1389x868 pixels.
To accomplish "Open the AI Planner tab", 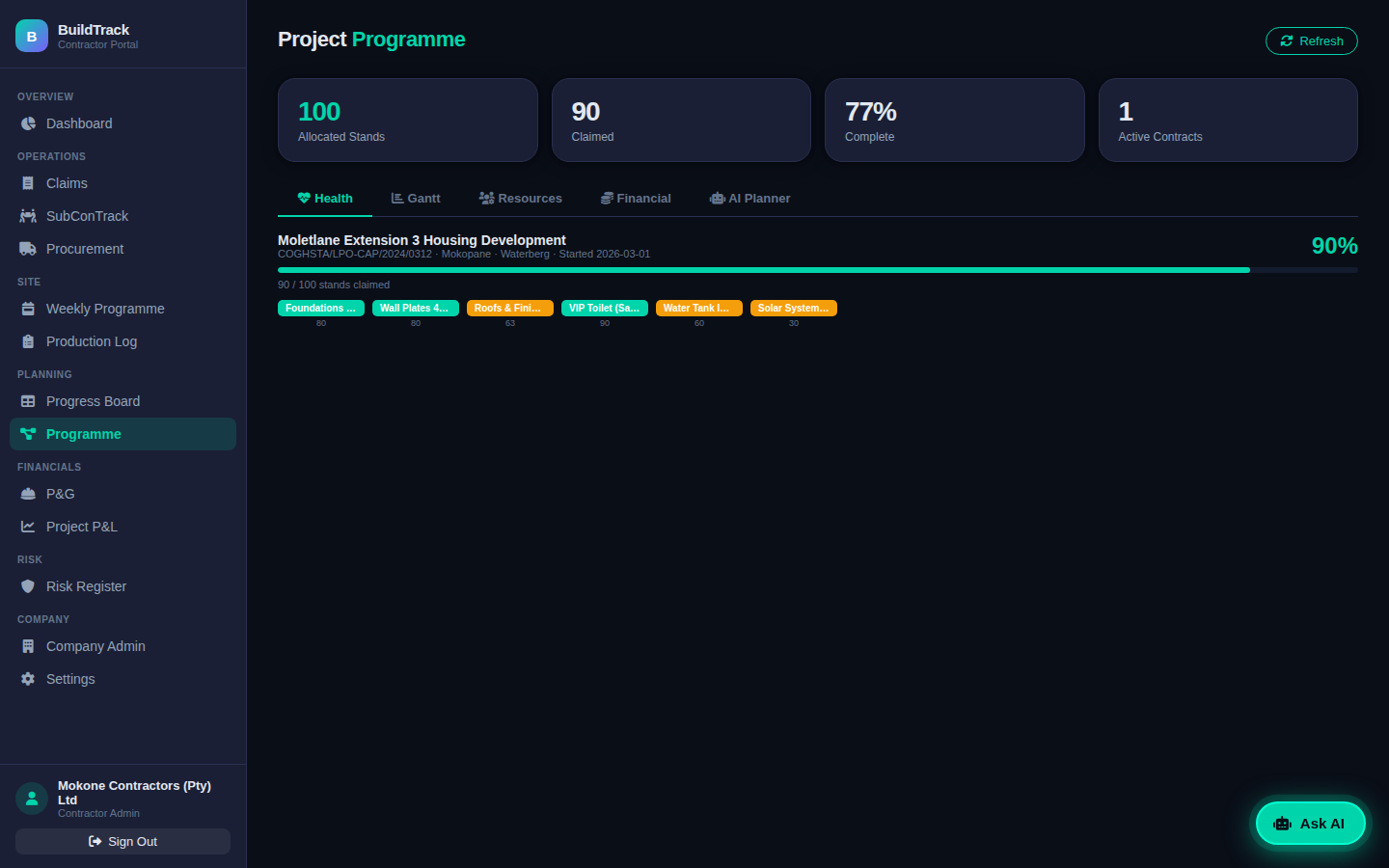I will click(x=750, y=198).
